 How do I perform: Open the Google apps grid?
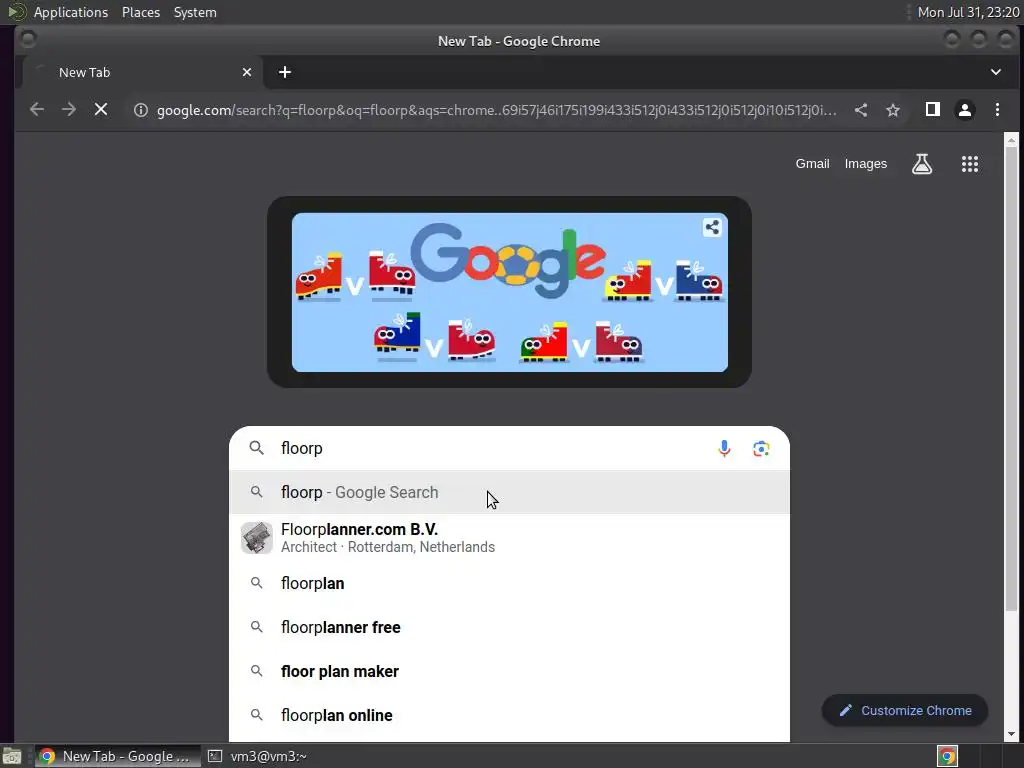point(970,164)
